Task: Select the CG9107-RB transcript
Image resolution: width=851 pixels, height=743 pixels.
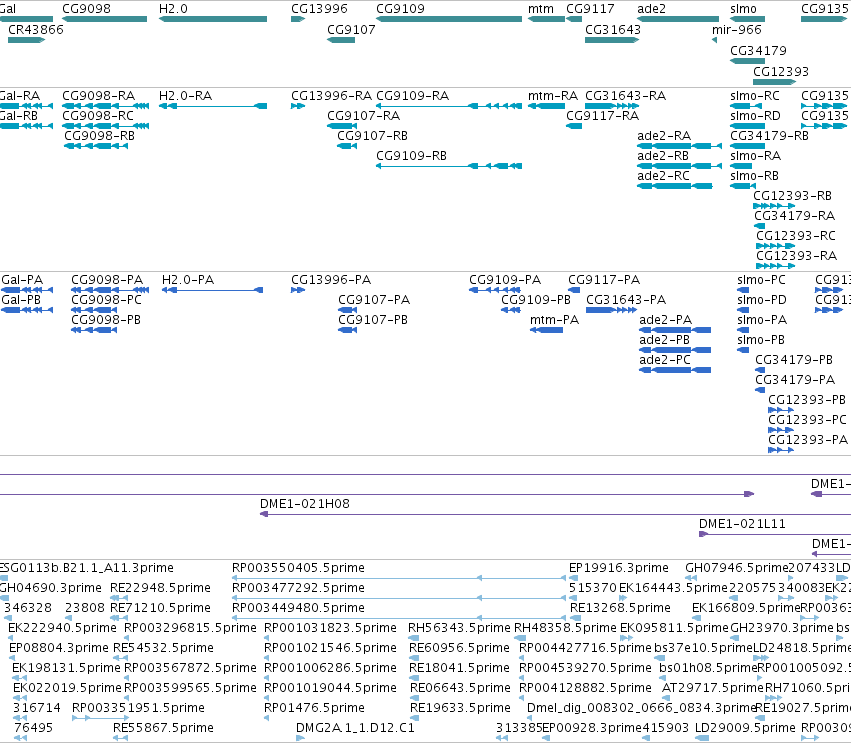Action: pyautogui.click(x=347, y=146)
